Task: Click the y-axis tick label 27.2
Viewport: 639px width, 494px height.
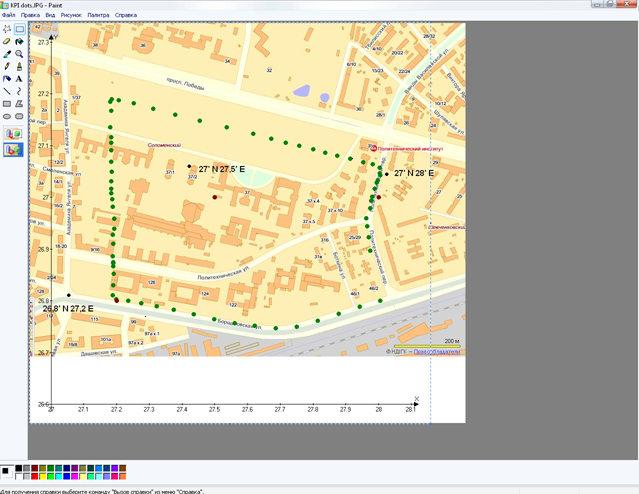Action: (43, 94)
